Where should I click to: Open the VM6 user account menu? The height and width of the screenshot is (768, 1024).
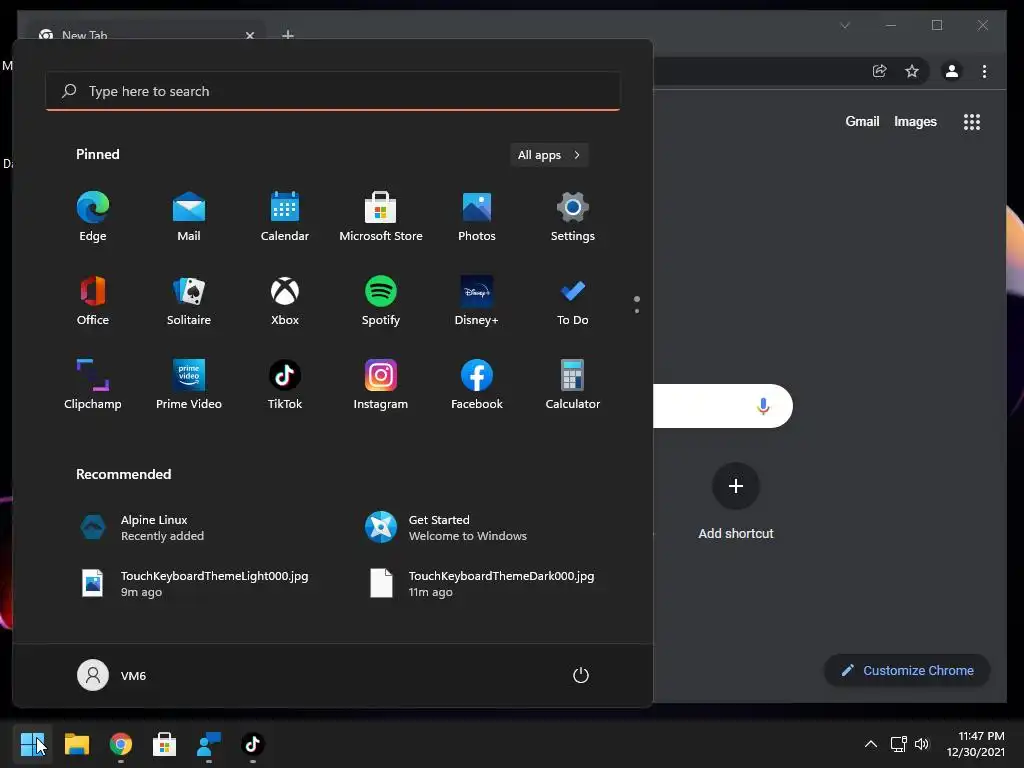click(x=112, y=675)
